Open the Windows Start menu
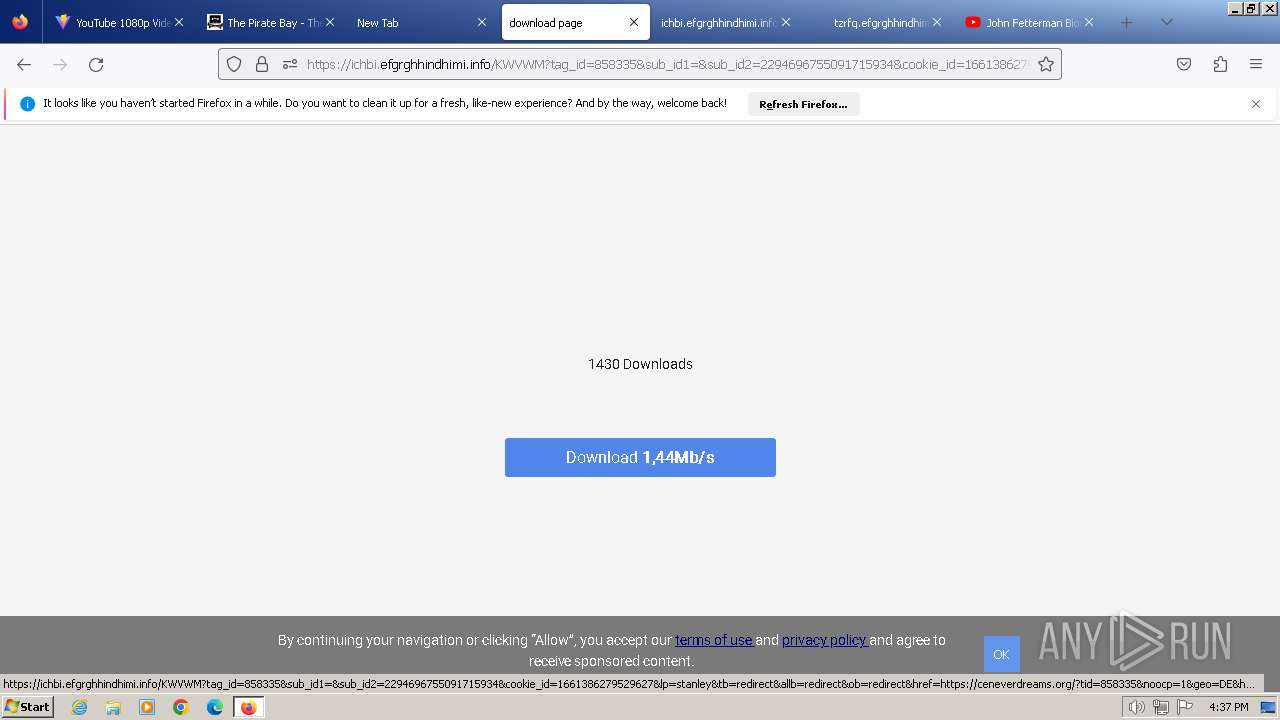The width and height of the screenshot is (1280, 720). click(27, 707)
